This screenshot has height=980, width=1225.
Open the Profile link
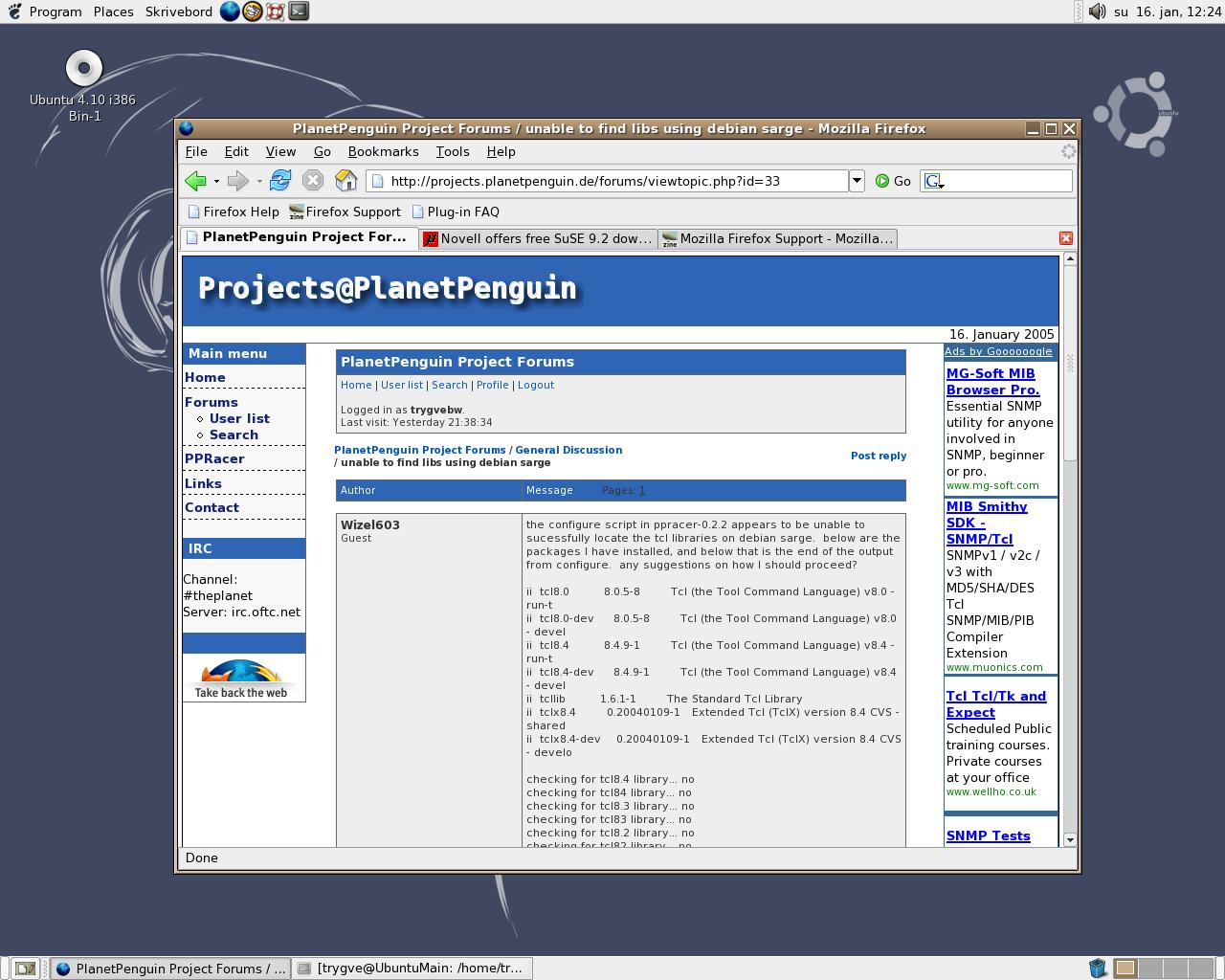click(493, 385)
